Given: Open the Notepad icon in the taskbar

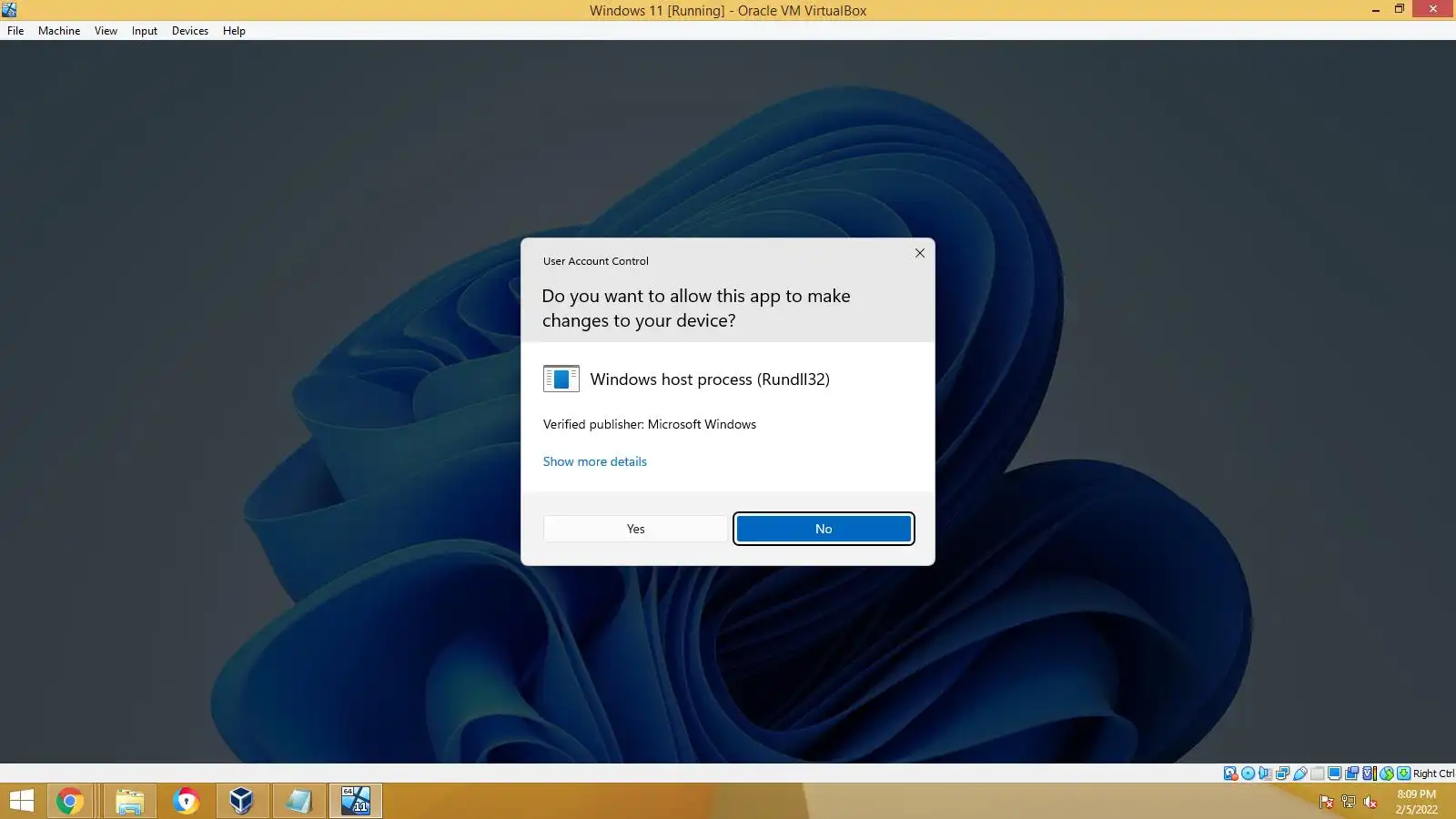Looking at the screenshot, I should tap(298, 801).
